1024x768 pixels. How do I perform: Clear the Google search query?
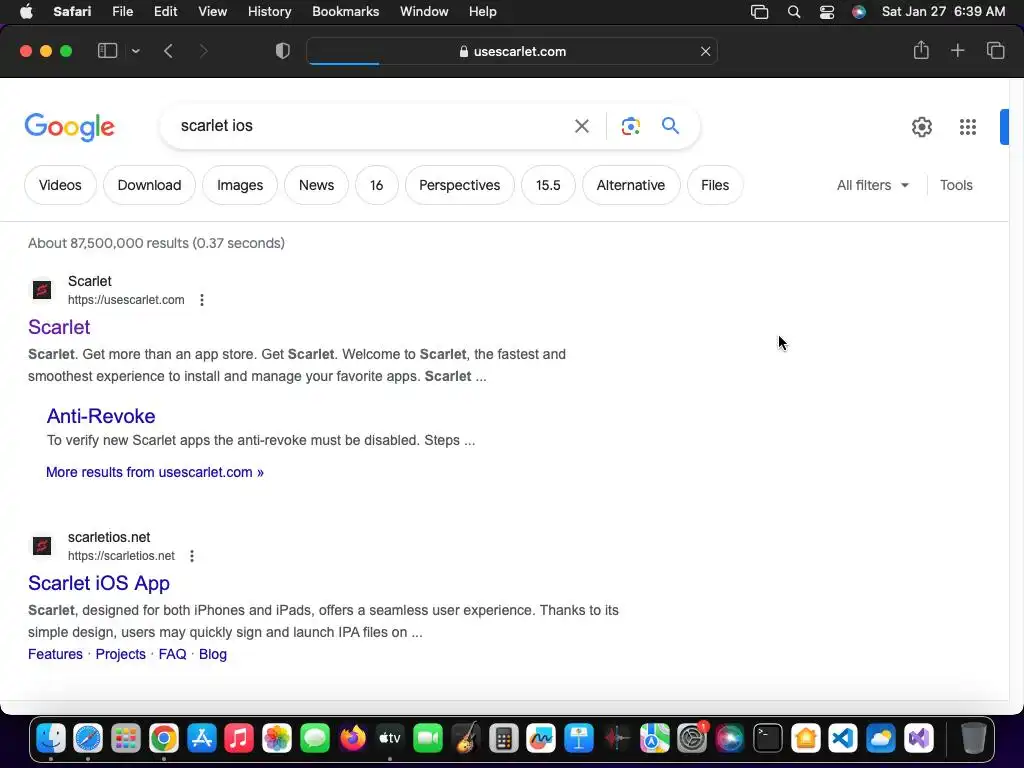tap(581, 126)
